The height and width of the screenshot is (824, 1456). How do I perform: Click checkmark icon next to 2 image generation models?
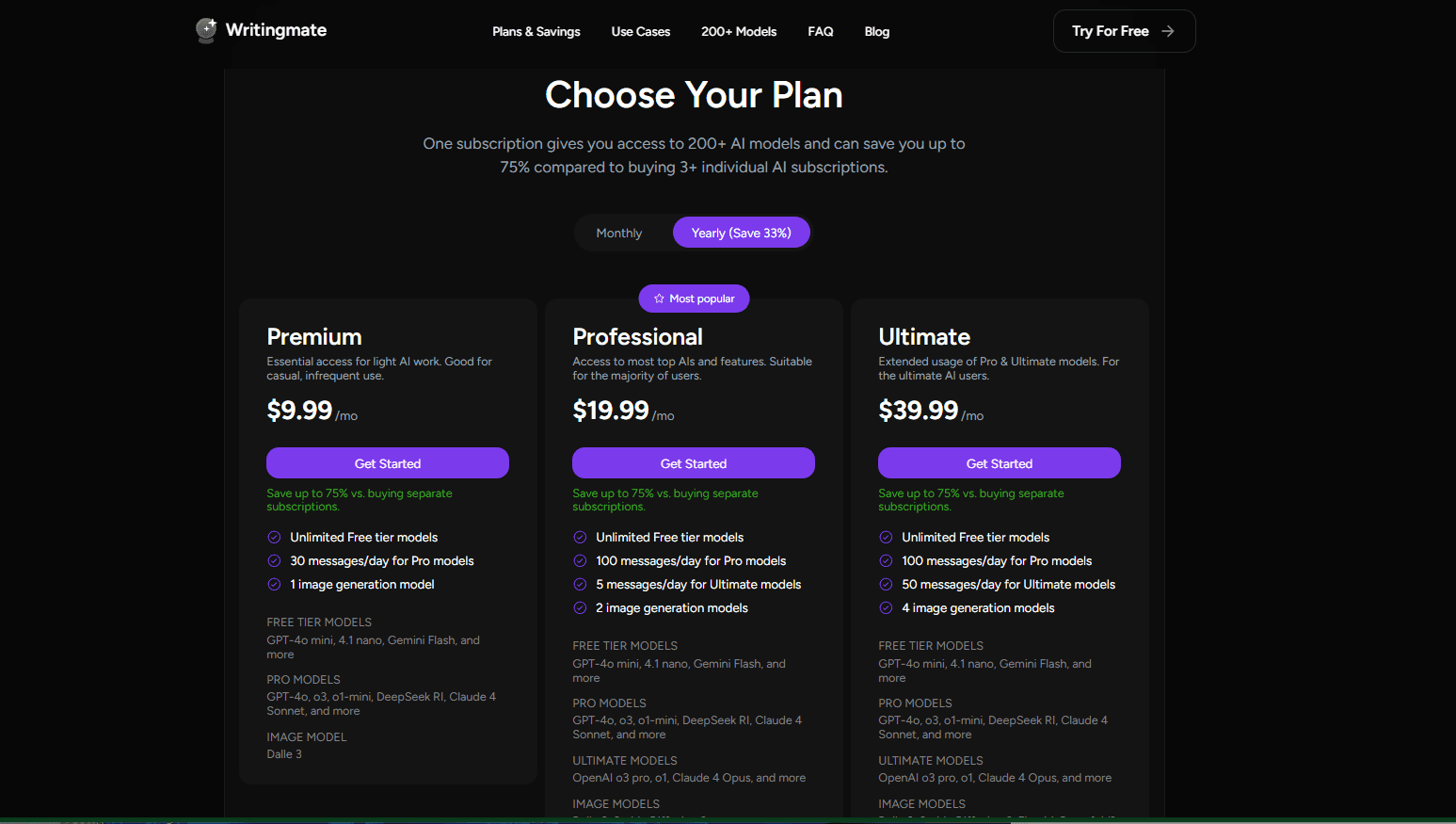580,607
